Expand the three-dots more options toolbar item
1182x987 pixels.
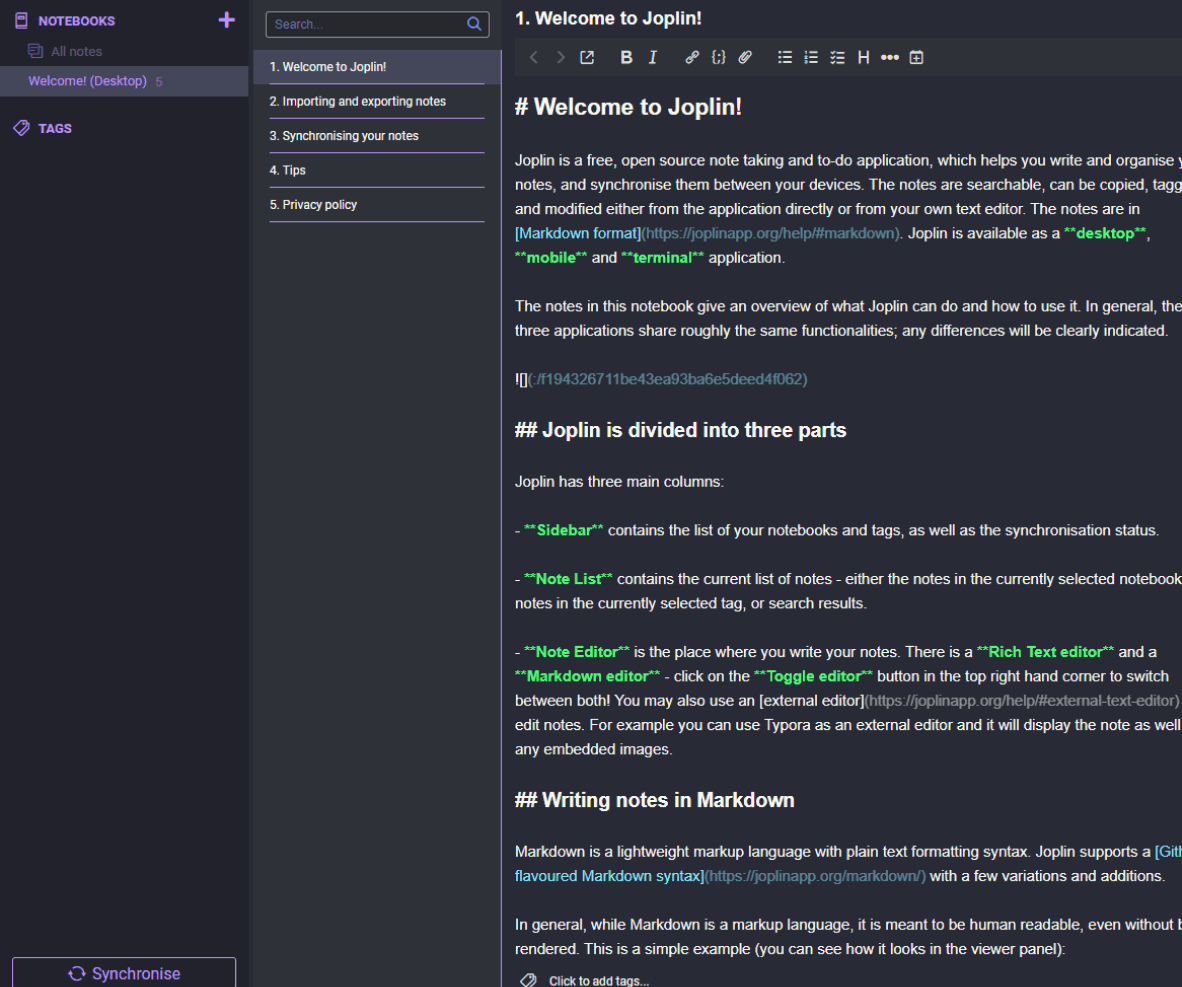(x=890, y=57)
